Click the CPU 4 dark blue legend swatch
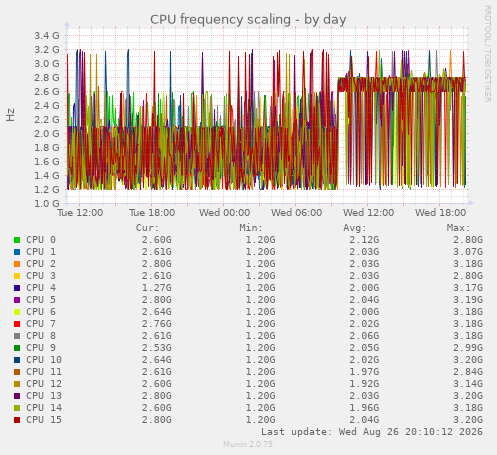This screenshot has height=455, width=497. click(17, 288)
